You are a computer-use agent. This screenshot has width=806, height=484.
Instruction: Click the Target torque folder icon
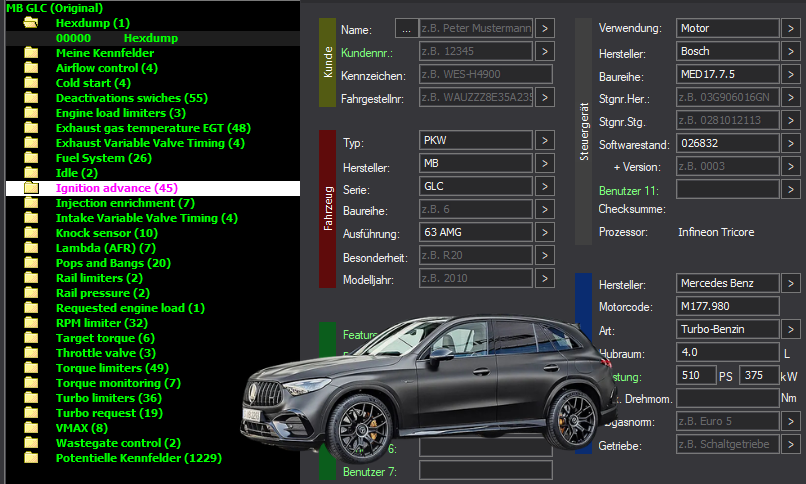[x=31, y=338]
